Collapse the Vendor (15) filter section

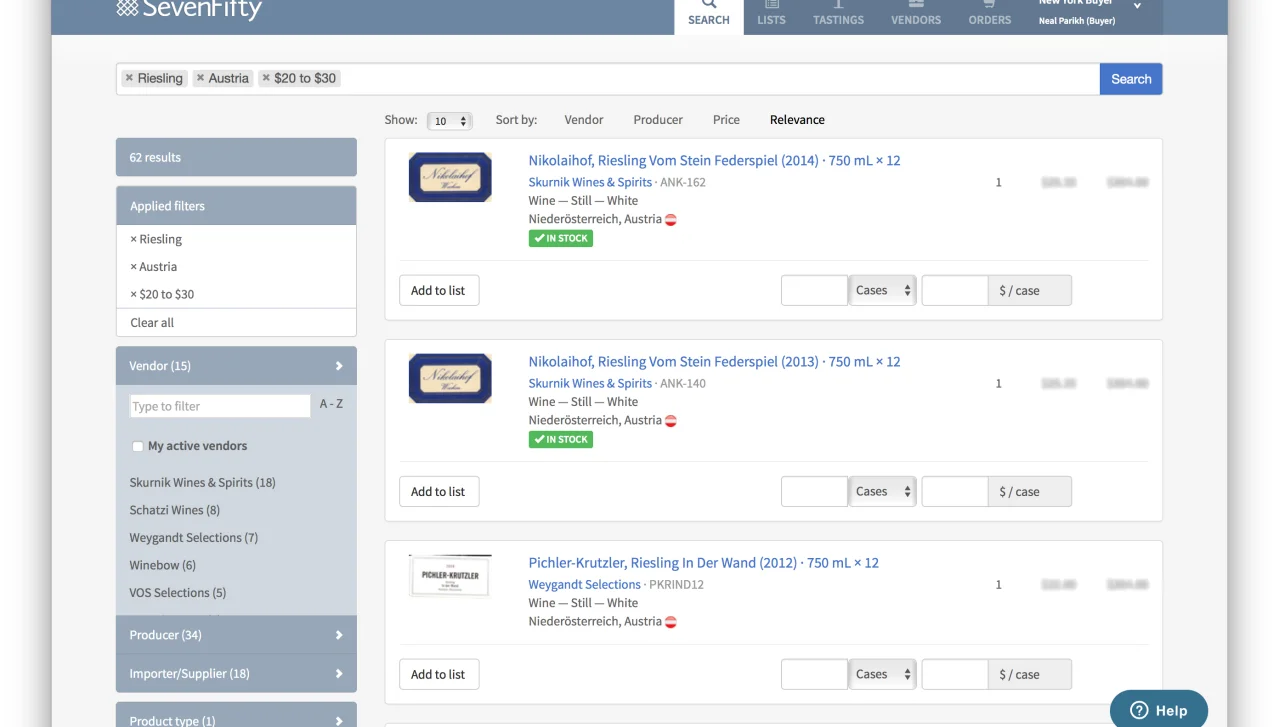(x=236, y=366)
